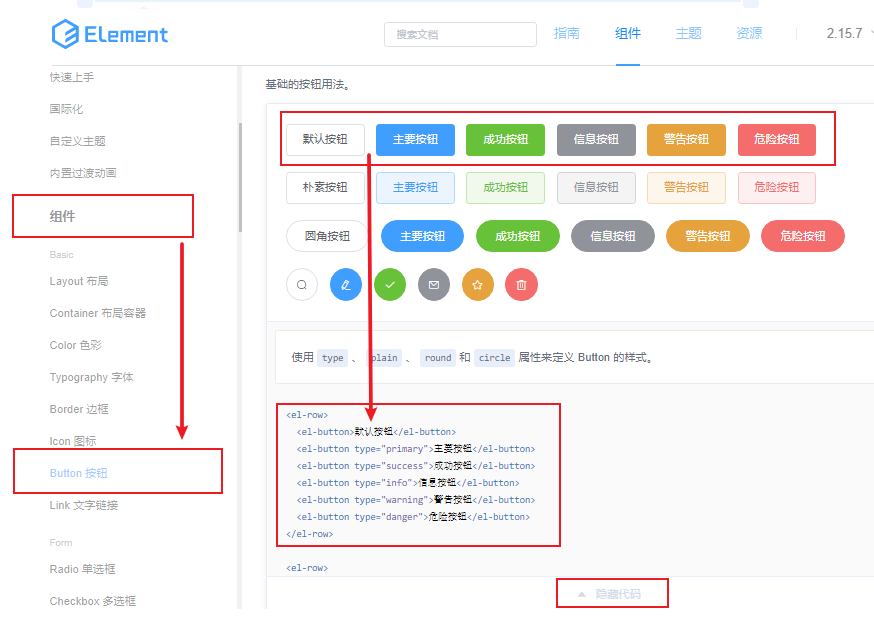Open the 2.15.7 version dropdown
This screenshot has width=874, height=630.
849,33
